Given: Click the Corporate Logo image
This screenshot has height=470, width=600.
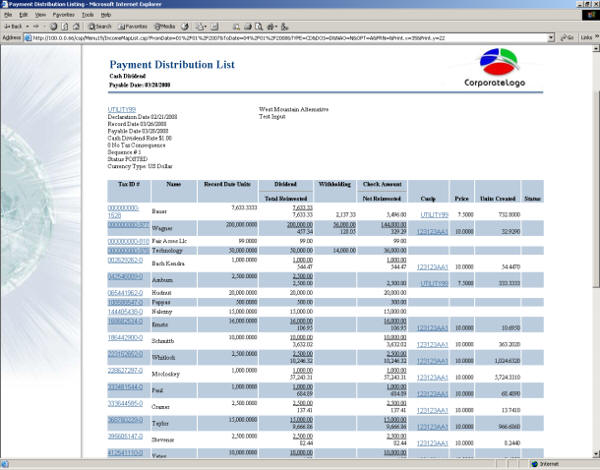Looking at the screenshot, I should point(495,67).
